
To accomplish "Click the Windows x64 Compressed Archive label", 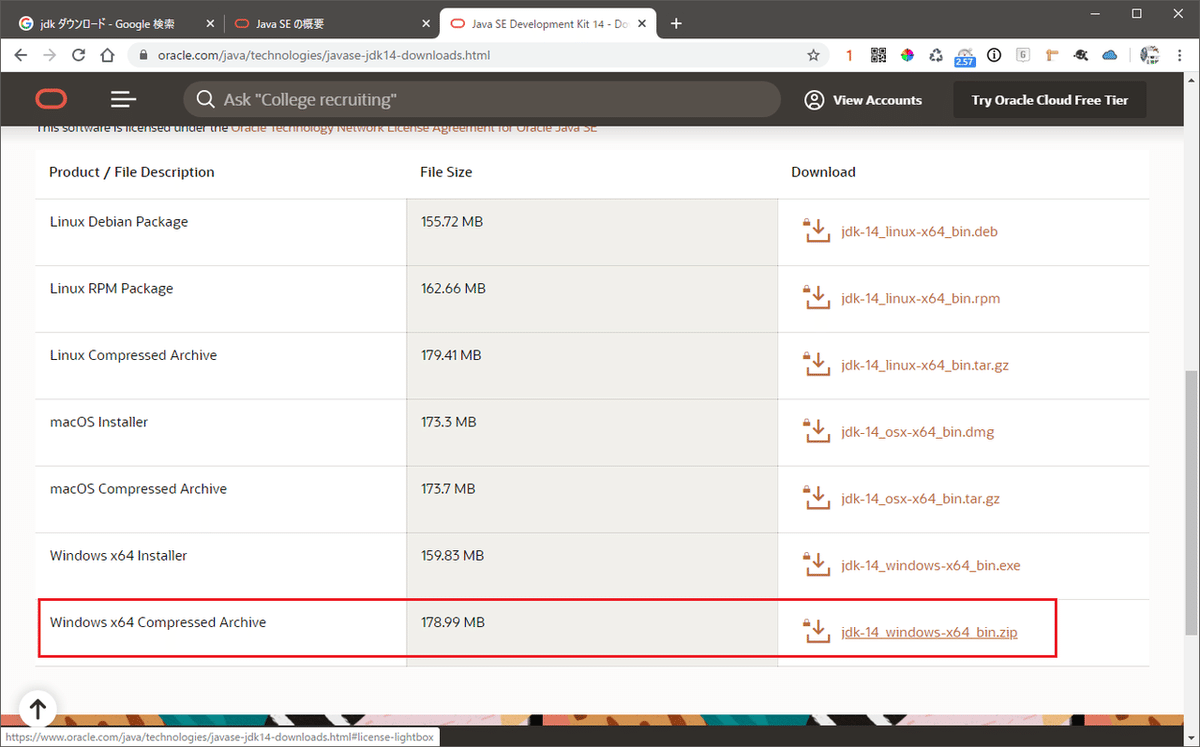I will [x=158, y=622].
